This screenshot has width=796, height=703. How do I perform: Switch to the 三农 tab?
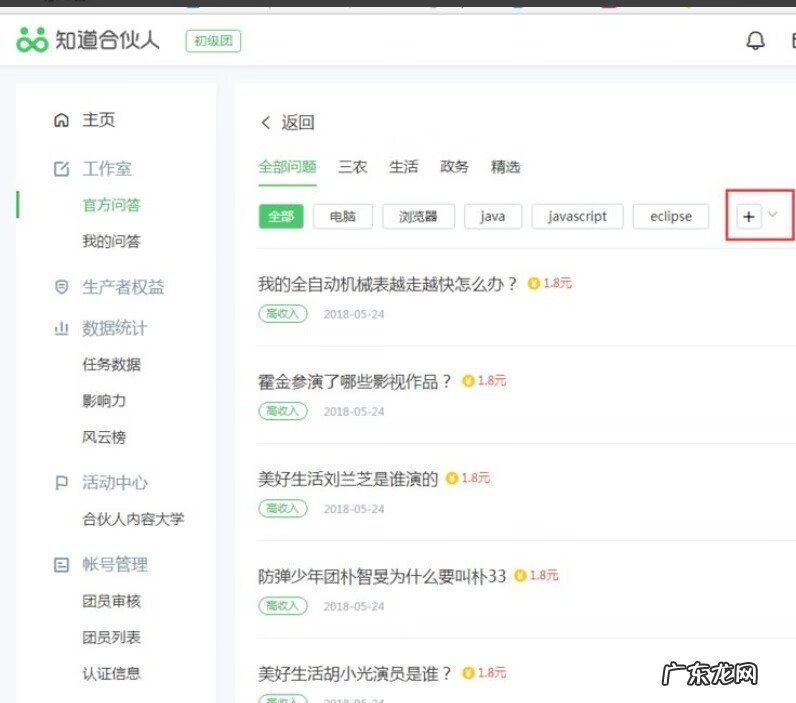(x=353, y=167)
